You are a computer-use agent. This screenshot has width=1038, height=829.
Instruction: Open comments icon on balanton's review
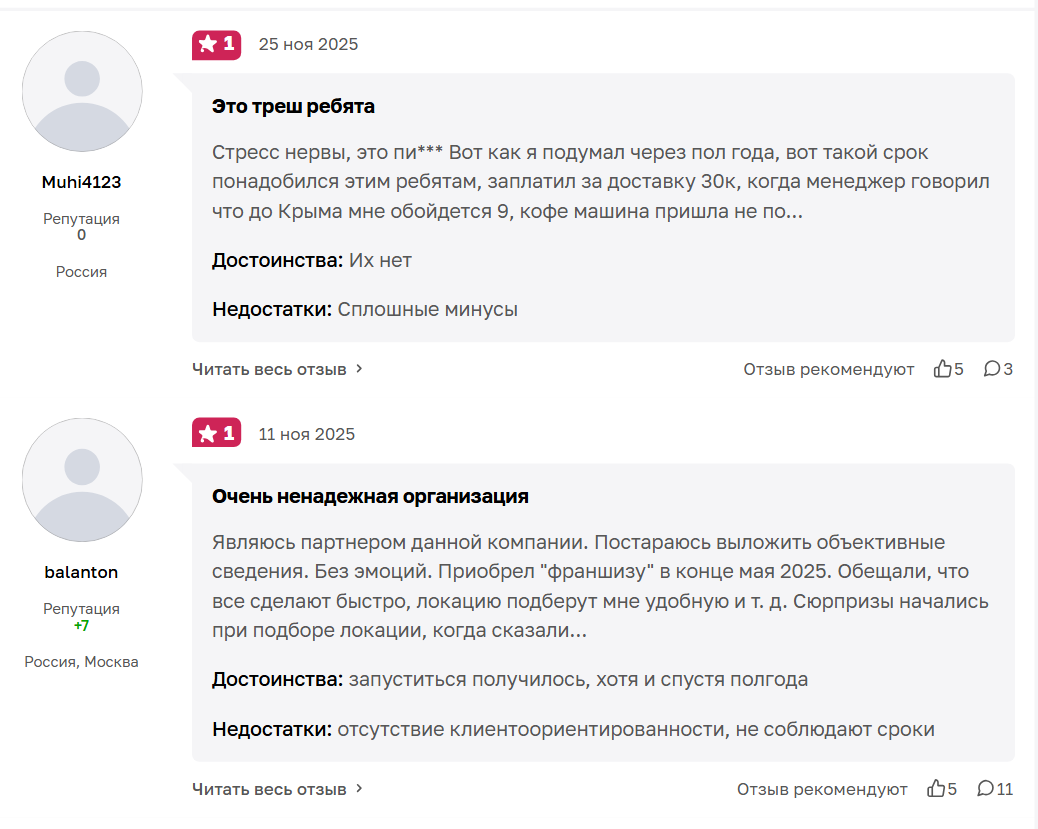tap(986, 789)
